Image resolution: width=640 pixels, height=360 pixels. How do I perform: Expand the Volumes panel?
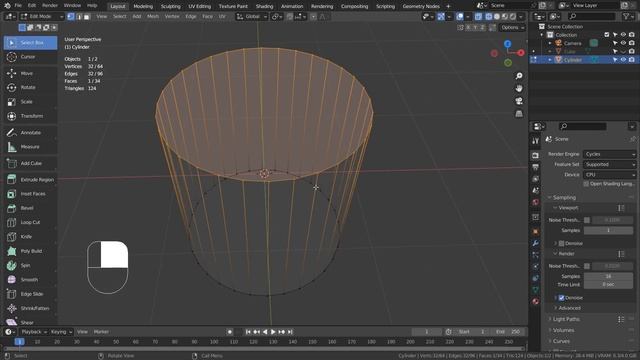(x=563, y=330)
